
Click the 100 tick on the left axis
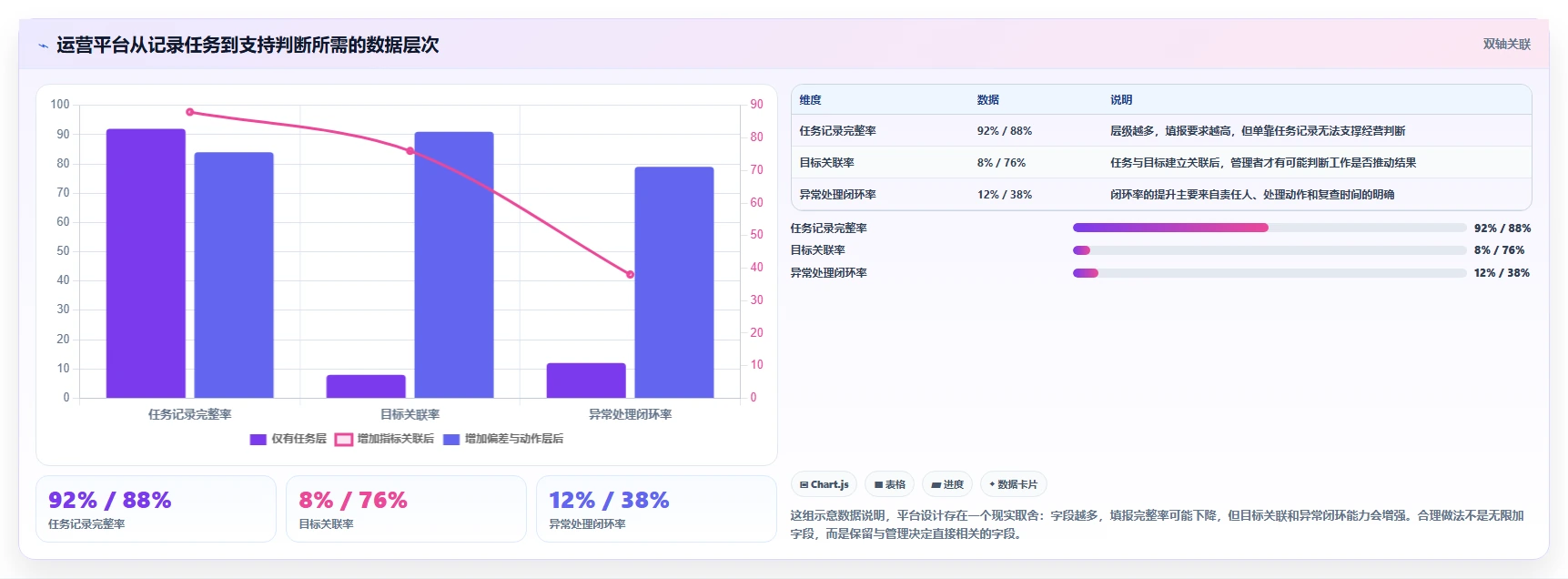pos(60,105)
